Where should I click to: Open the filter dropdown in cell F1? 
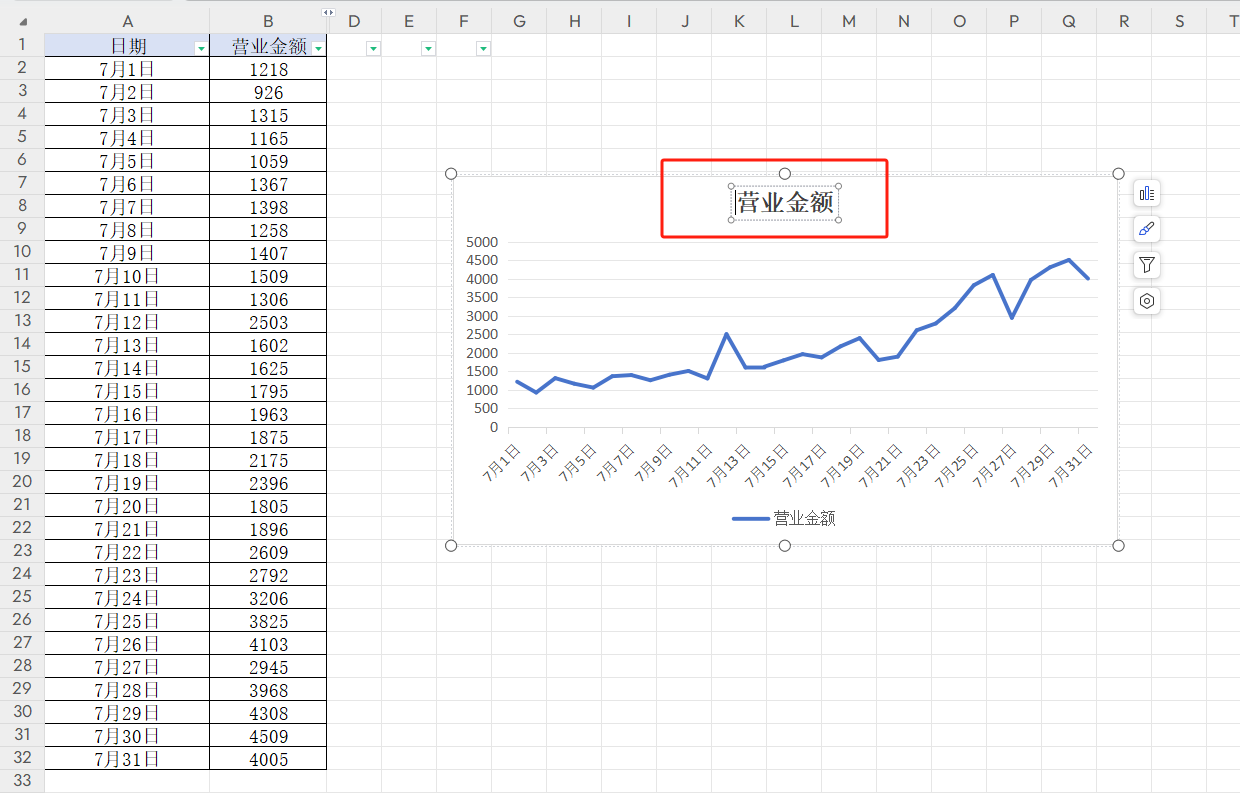pyautogui.click(x=483, y=48)
